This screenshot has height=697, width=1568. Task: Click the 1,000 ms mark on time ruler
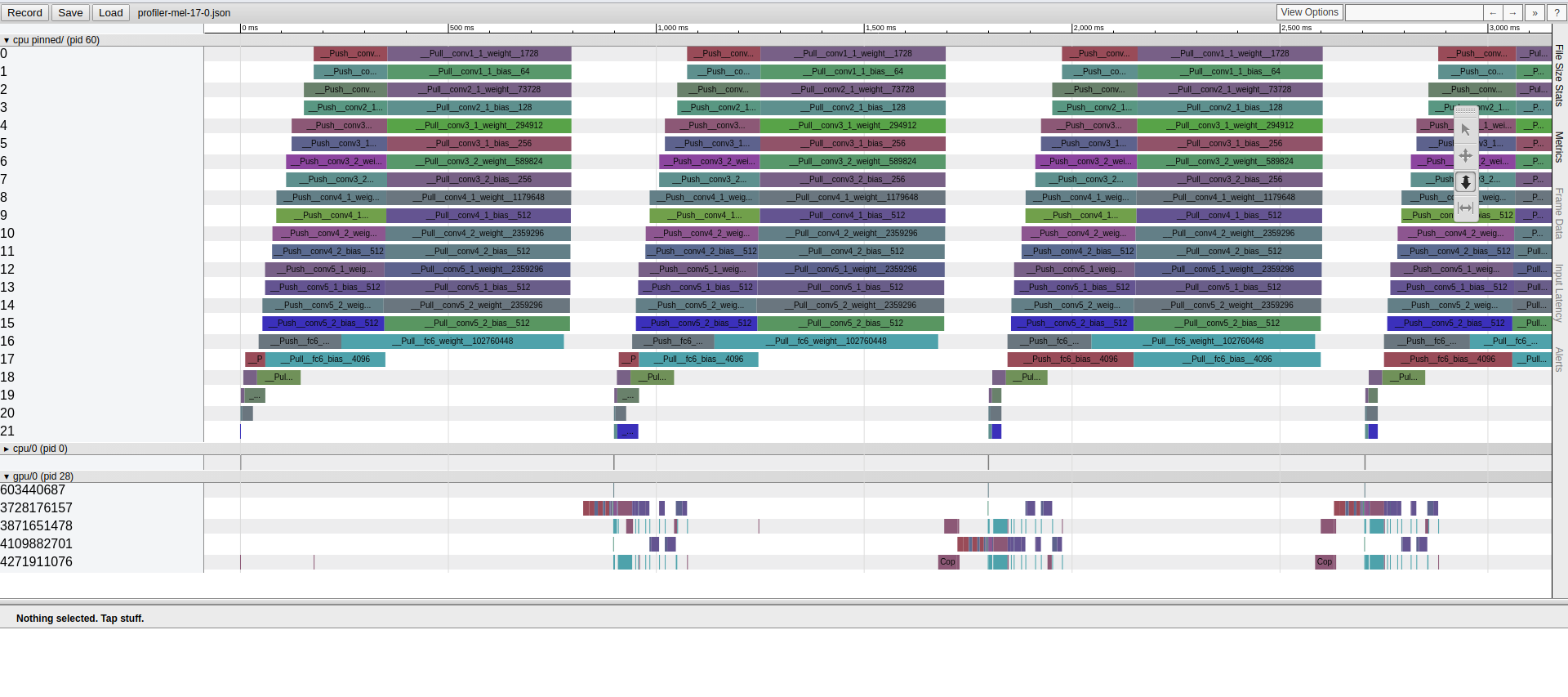tap(673, 28)
